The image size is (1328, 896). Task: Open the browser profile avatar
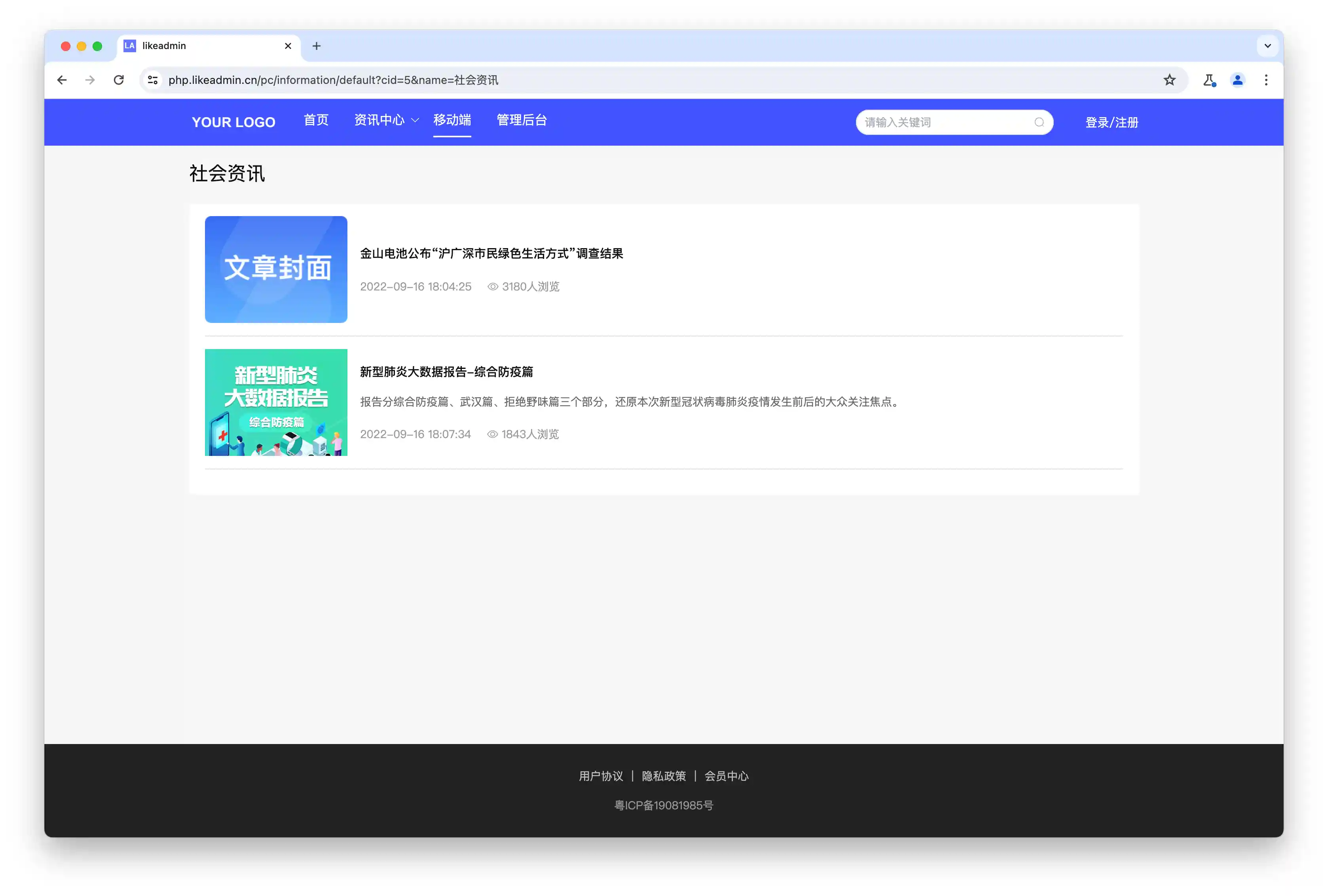tap(1237, 80)
